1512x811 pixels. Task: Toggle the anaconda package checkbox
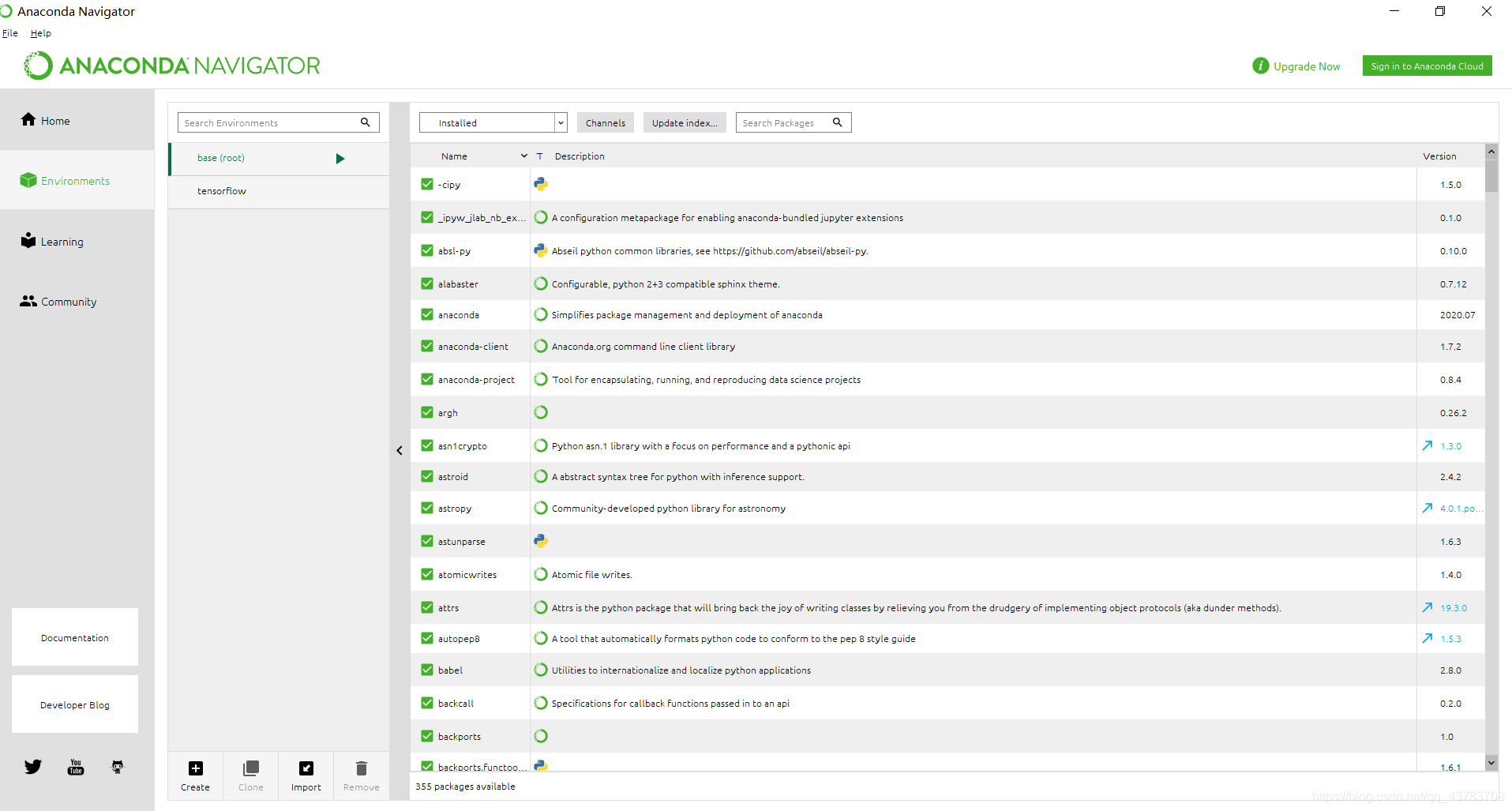pos(427,314)
